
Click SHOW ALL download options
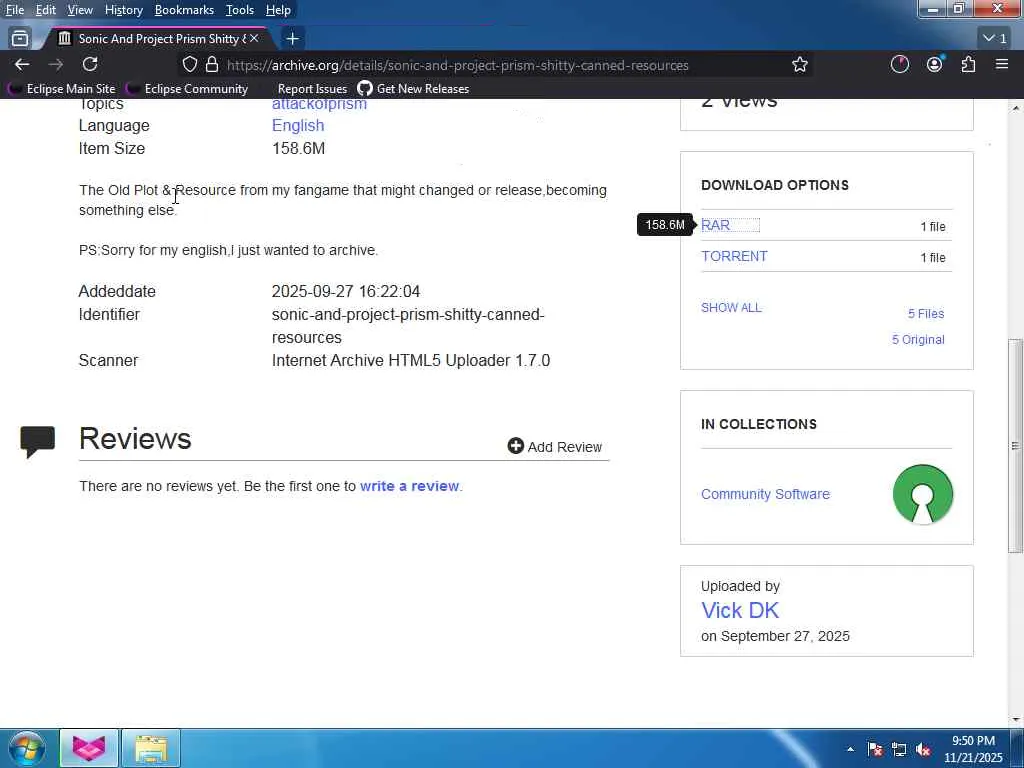[731, 308]
